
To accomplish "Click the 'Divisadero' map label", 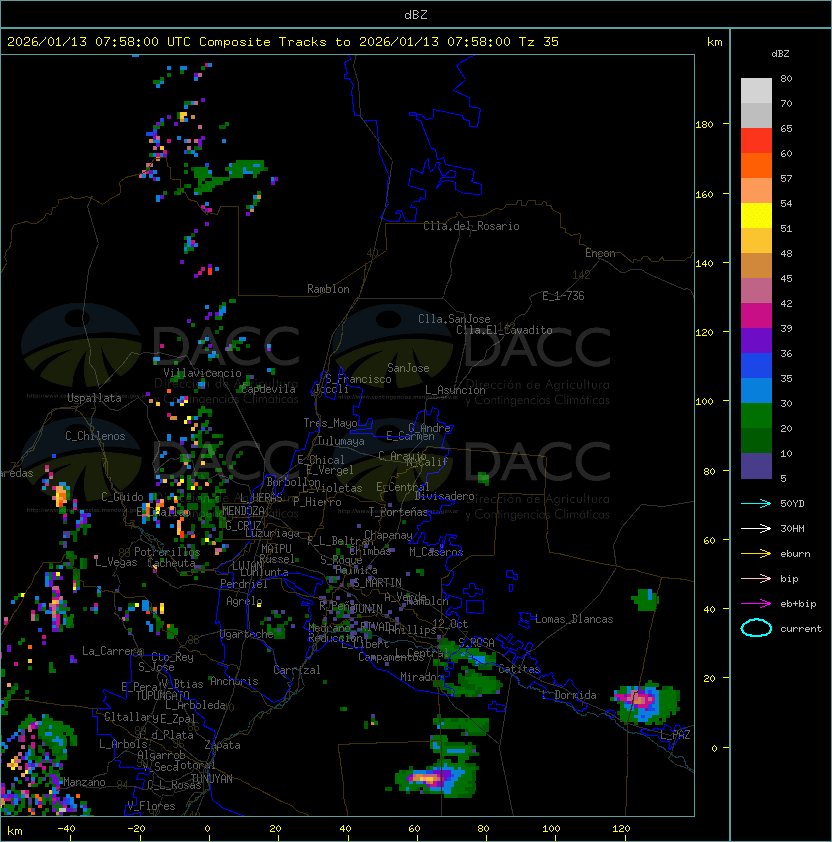I will [x=444, y=496].
